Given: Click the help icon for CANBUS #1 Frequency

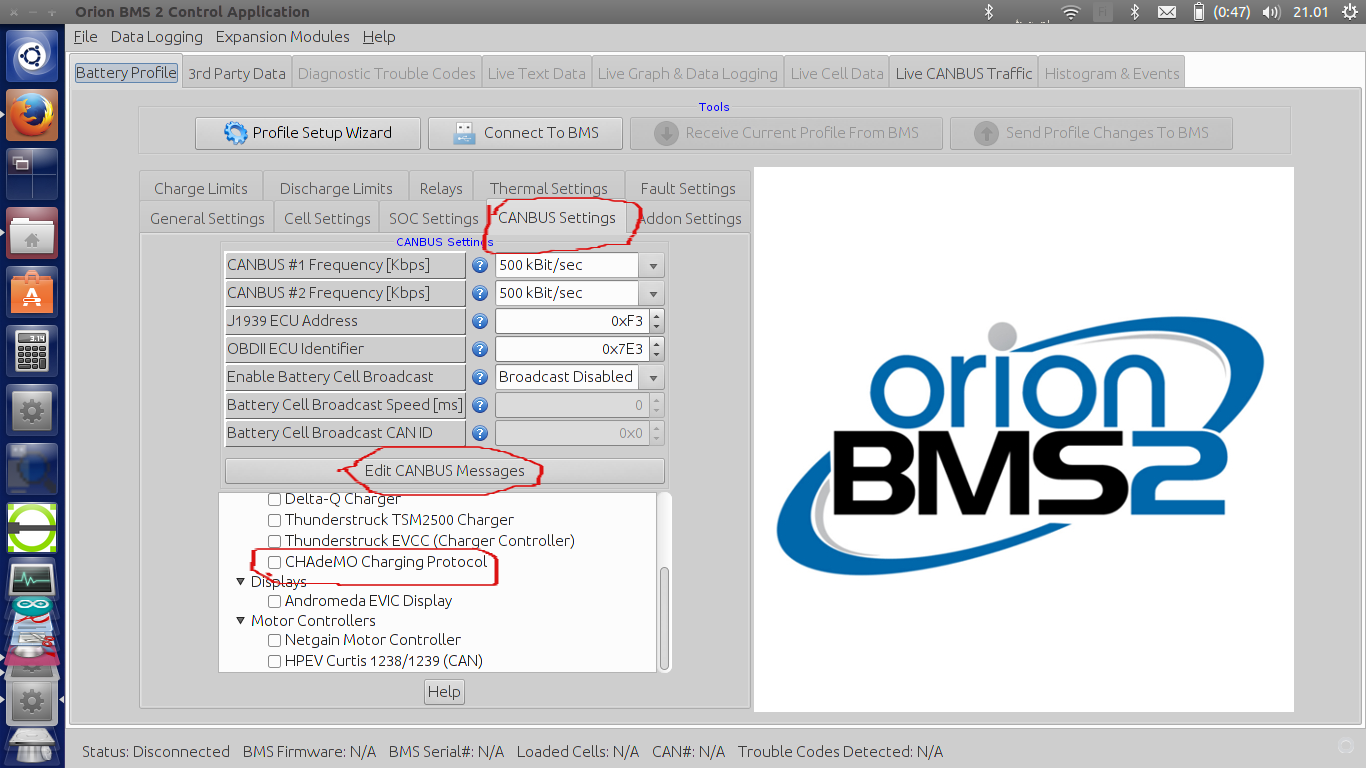Looking at the screenshot, I should 480,265.
